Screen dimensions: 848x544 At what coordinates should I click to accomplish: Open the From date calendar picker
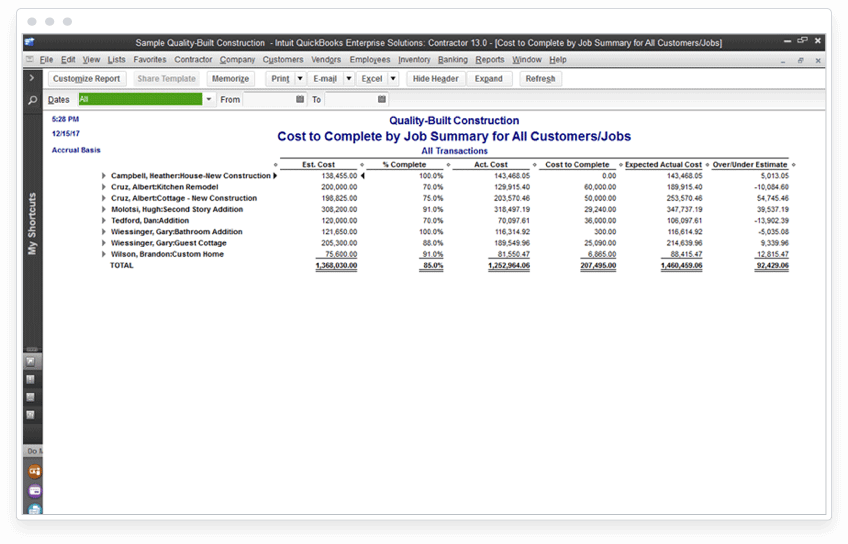pos(300,99)
